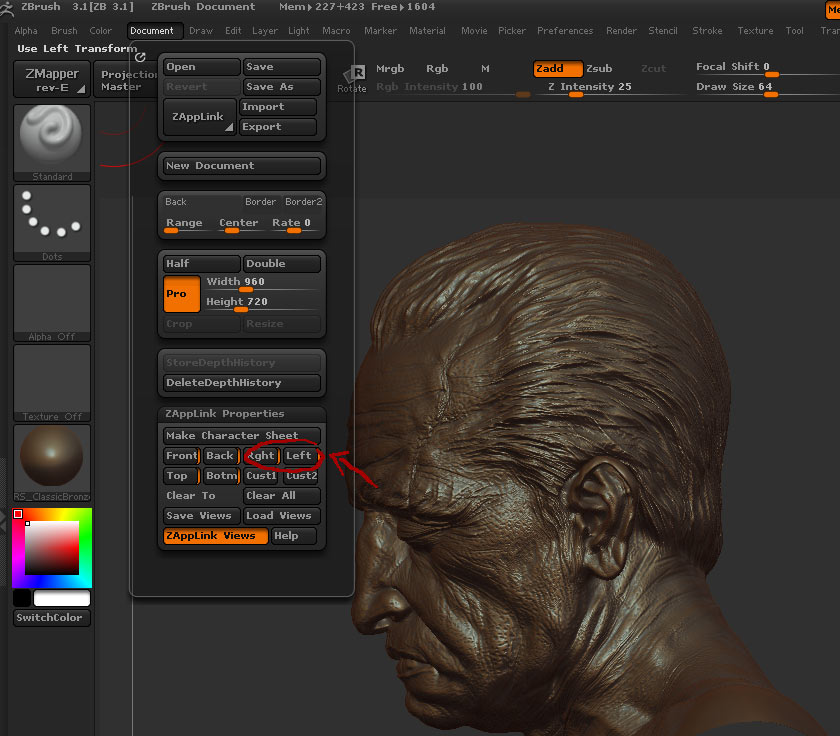Open the Alpha Off selector

52,303
